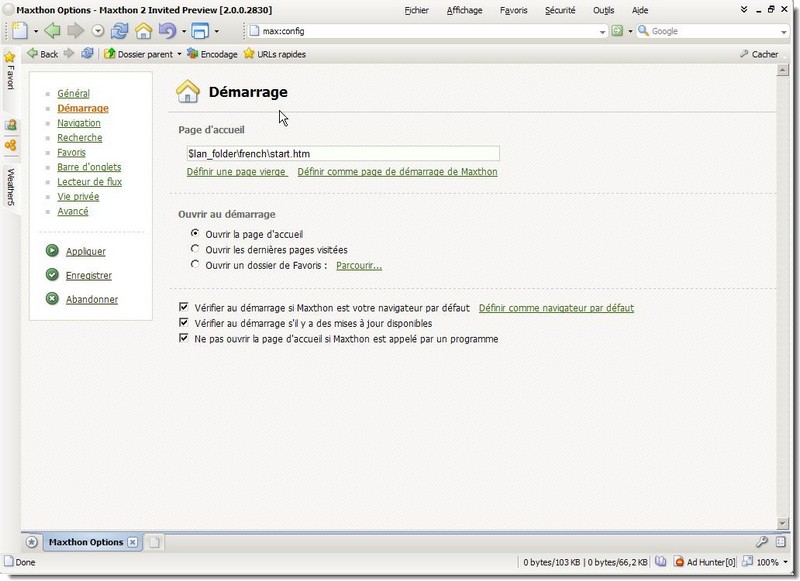
Task: Click the scrollbar down arrow
Action: [783, 523]
